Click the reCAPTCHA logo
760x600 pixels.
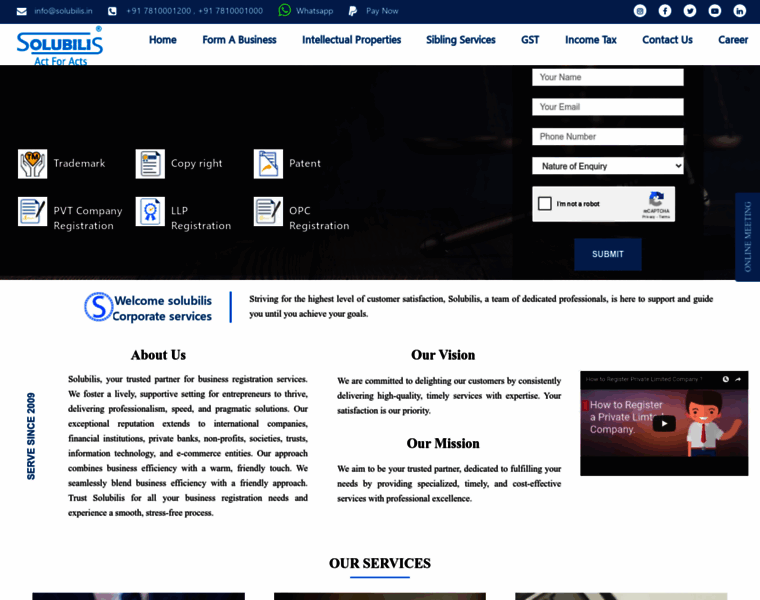[656, 199]
